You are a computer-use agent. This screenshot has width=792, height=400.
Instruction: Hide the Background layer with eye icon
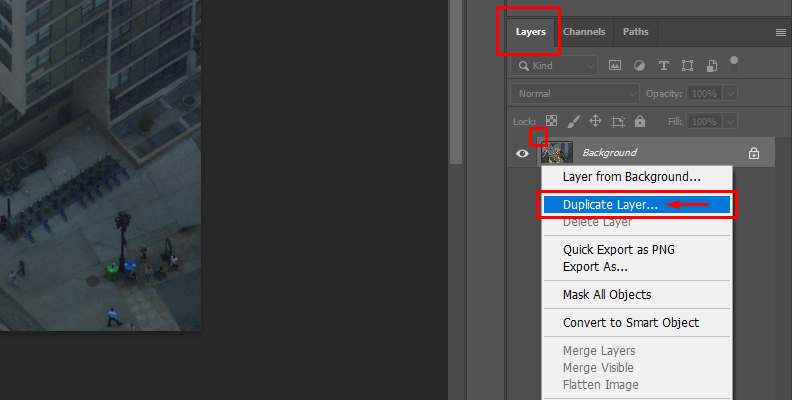pyautogui.click(x=522, y=153)
